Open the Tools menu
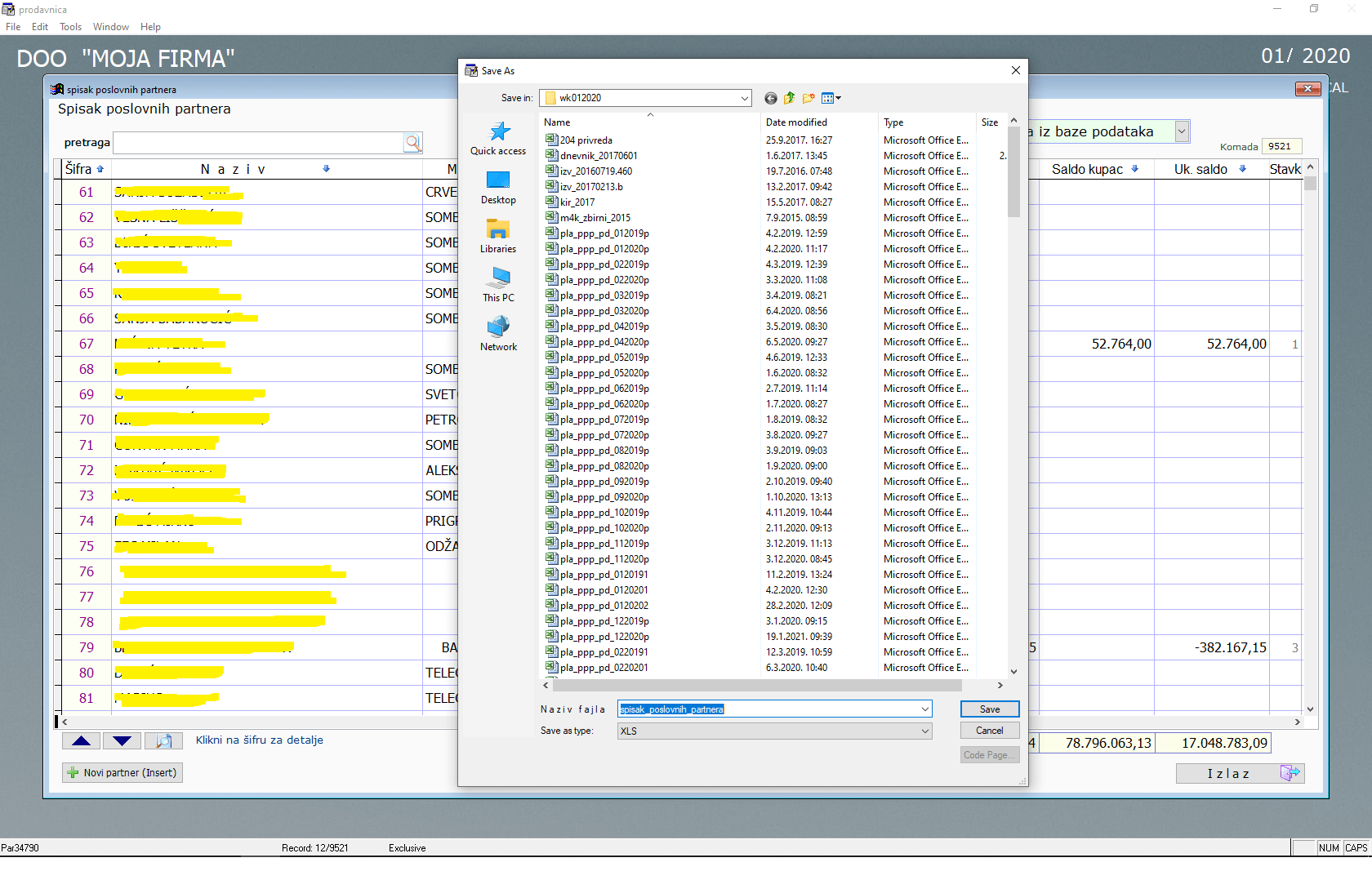1372x880 pixels. (x=70, y=27)
